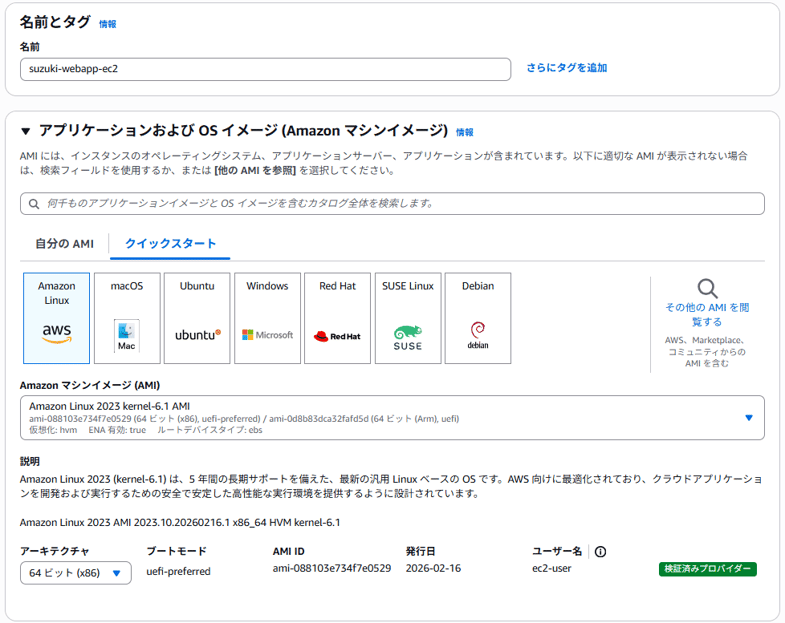Open 情報 link next to 名前とタグ
The width and height of the screenshot is (785, 623).
pyautogui.click(x=108, y=24)
